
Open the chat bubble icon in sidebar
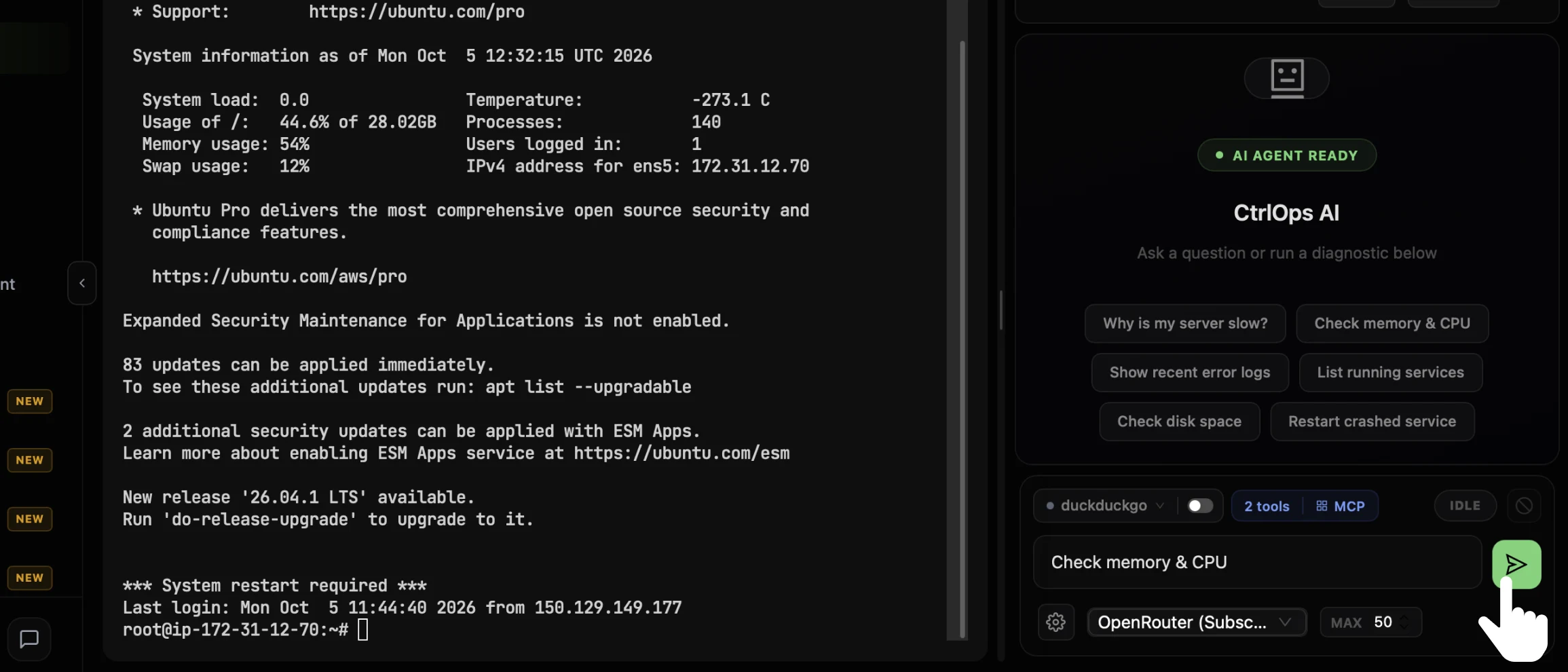coord(29,639)
